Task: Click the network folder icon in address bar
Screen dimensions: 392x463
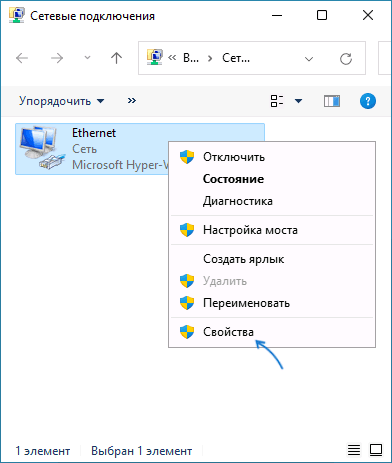Action: [155, 57]
